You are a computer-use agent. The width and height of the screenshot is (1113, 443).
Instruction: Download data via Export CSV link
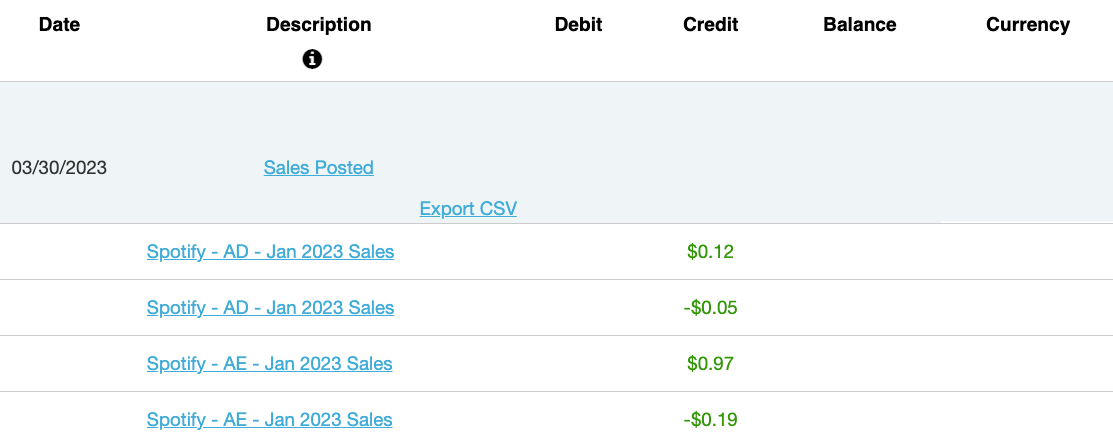pyautogui.click(x=468, y=209)
